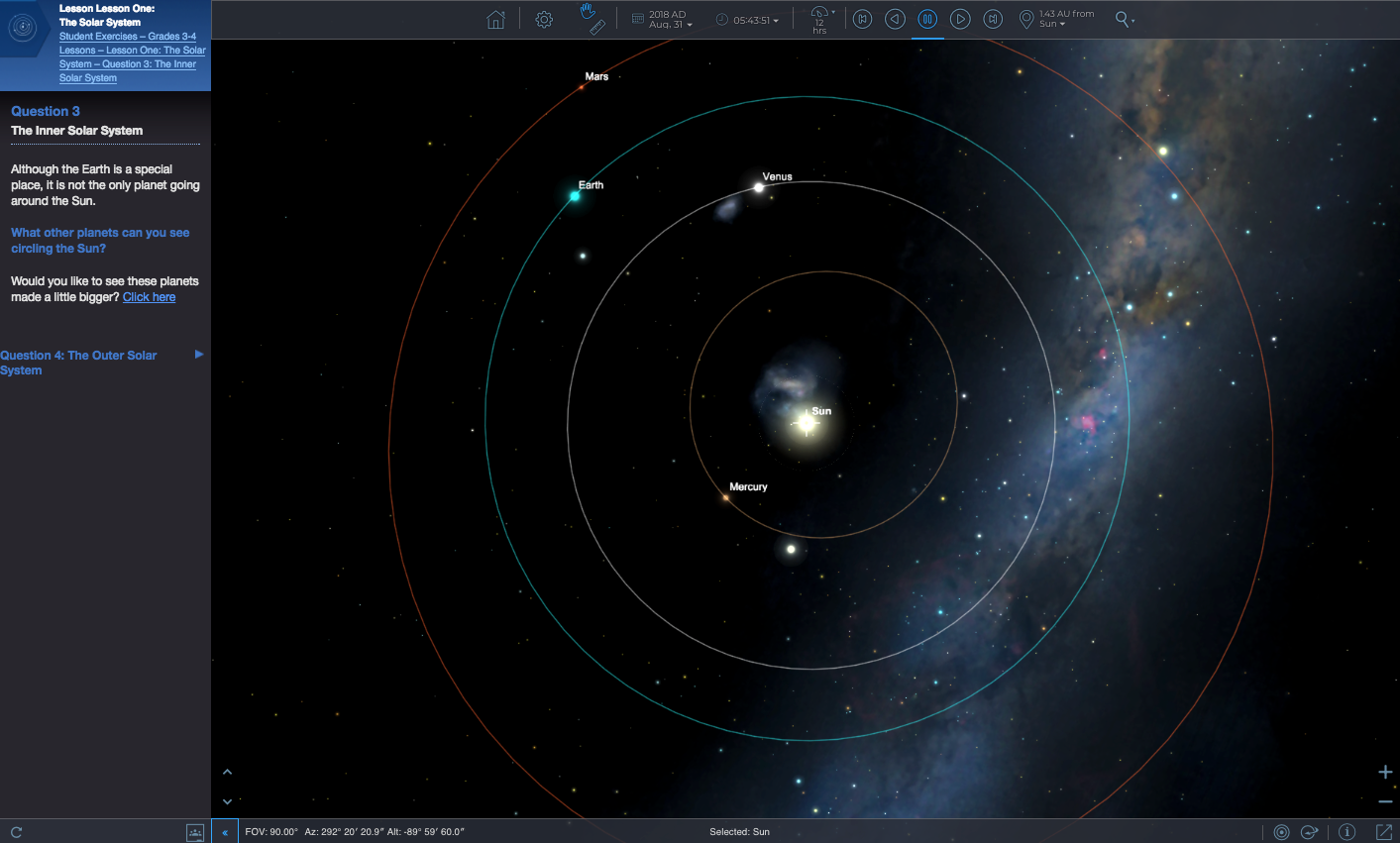Click the Venus planet in the sky view

pos(759,187)
